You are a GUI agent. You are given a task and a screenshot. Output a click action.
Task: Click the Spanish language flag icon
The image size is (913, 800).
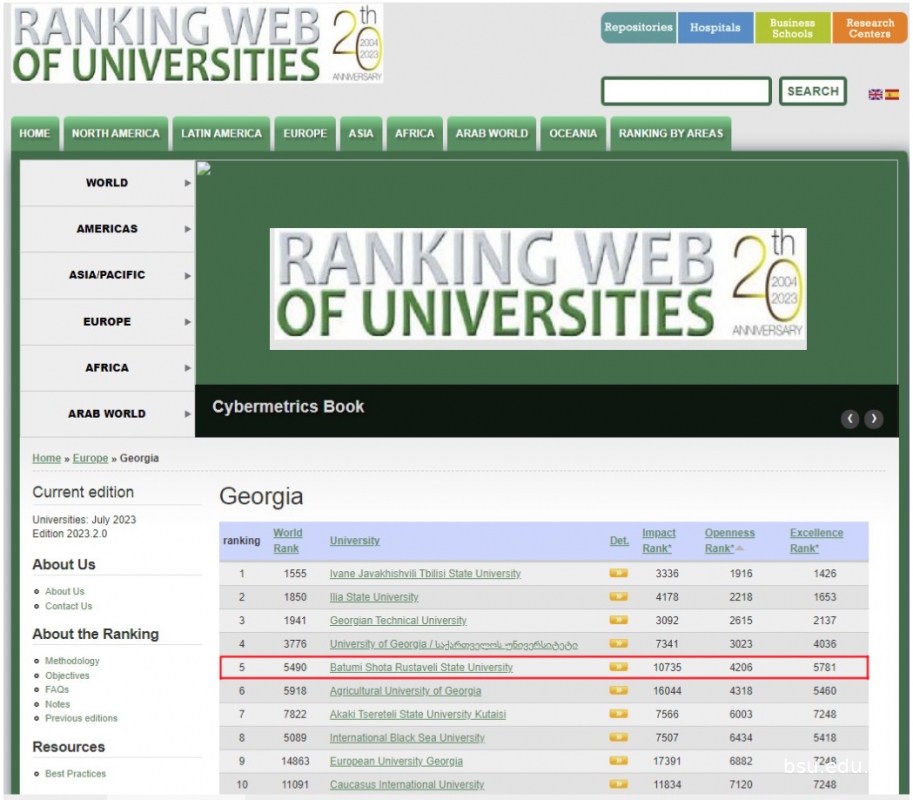point(892,95)
